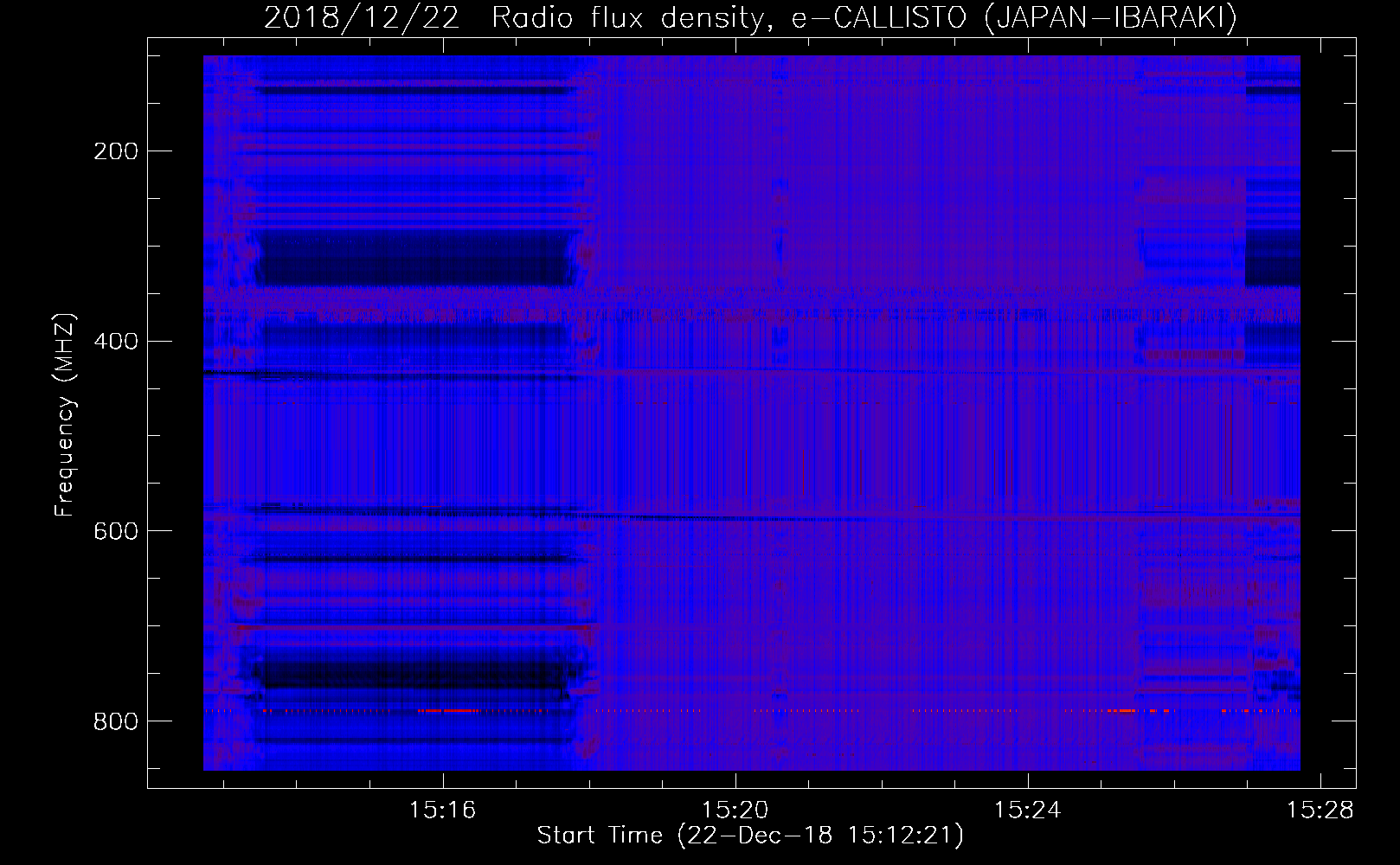
Task: Click the 15:16 time tick label
Action: 443,811
